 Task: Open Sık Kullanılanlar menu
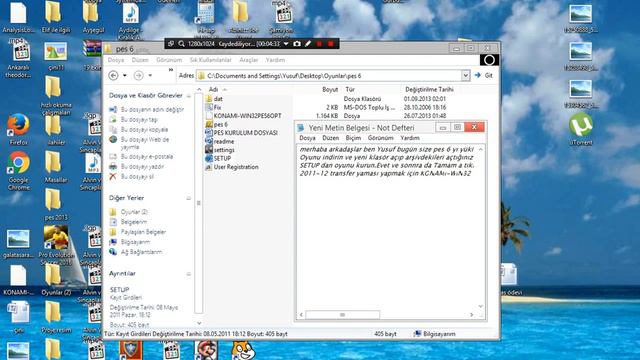(x=211, y=60)
